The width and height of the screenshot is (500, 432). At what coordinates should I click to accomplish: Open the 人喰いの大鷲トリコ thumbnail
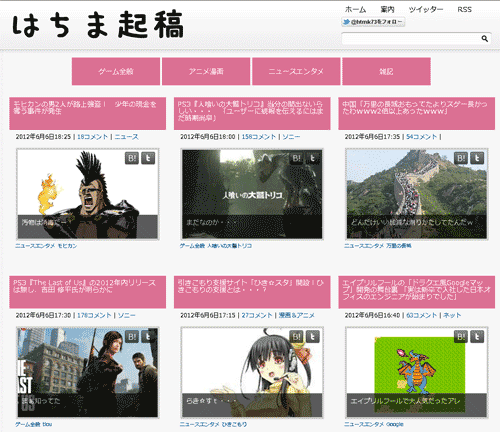click(252, 194)
